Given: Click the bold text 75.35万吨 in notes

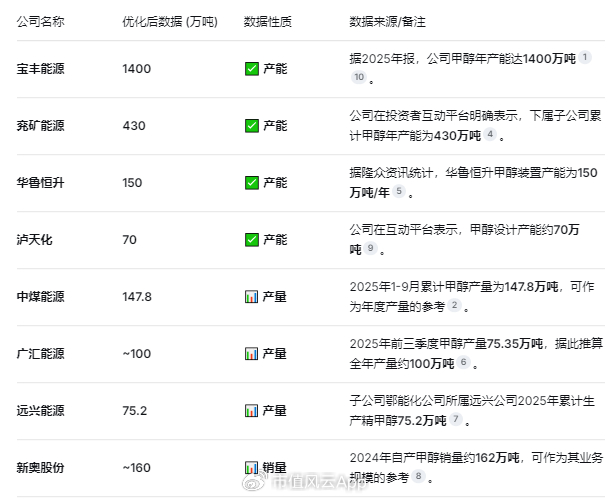Looking at the screenshot, I should pyautogui.click(x=515, y=344).
